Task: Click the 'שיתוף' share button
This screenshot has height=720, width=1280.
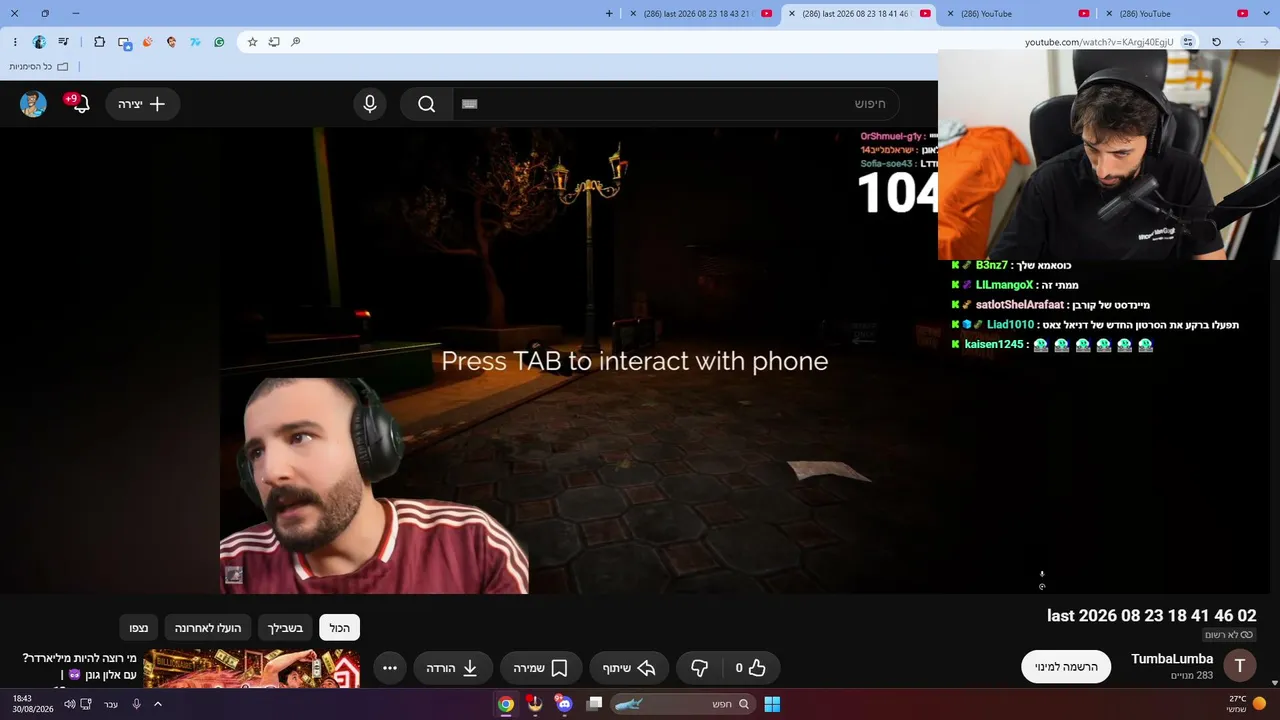Action: click(x=628, y=668)
